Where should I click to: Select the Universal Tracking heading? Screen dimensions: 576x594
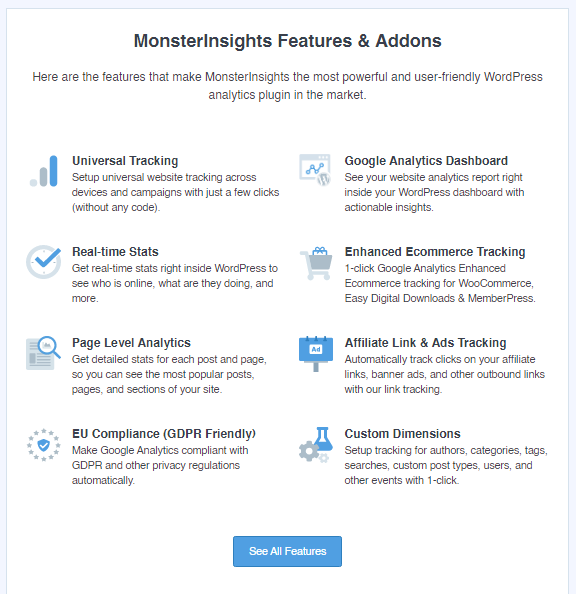click(x=125, y=161)
